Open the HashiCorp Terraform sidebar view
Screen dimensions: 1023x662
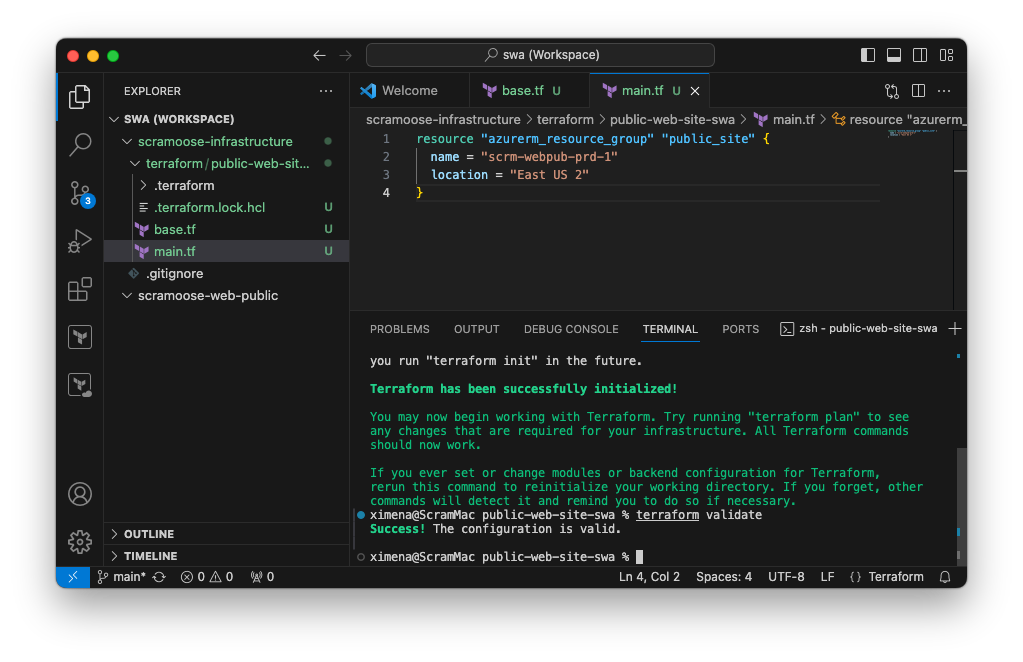click(80, 337)
